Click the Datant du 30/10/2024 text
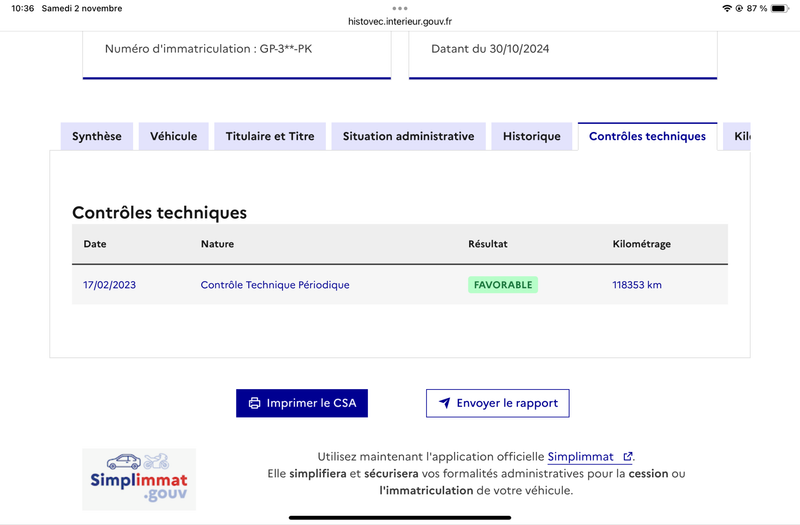The width and height of the screenshot is (800, 525). pyautogui.click(x=490, y=49)
